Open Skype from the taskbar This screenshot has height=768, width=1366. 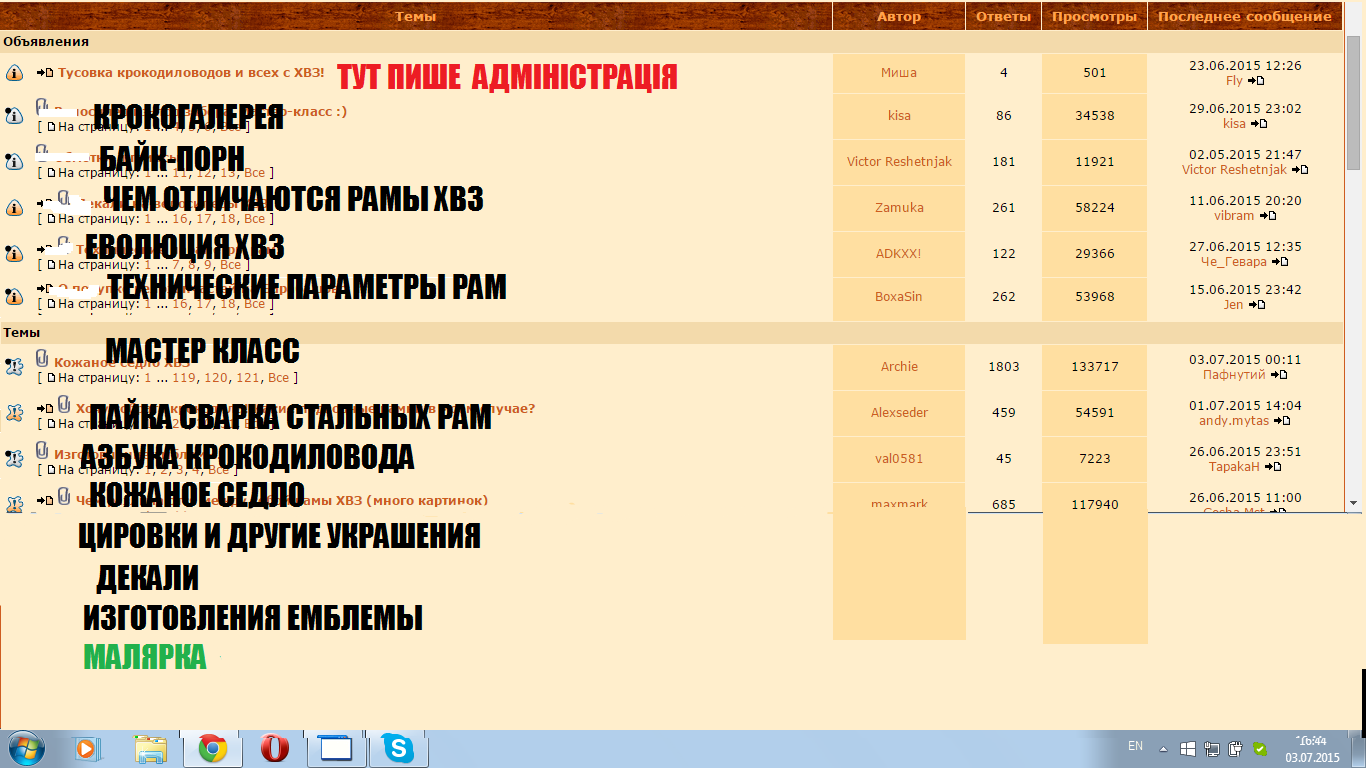[398, 748]
